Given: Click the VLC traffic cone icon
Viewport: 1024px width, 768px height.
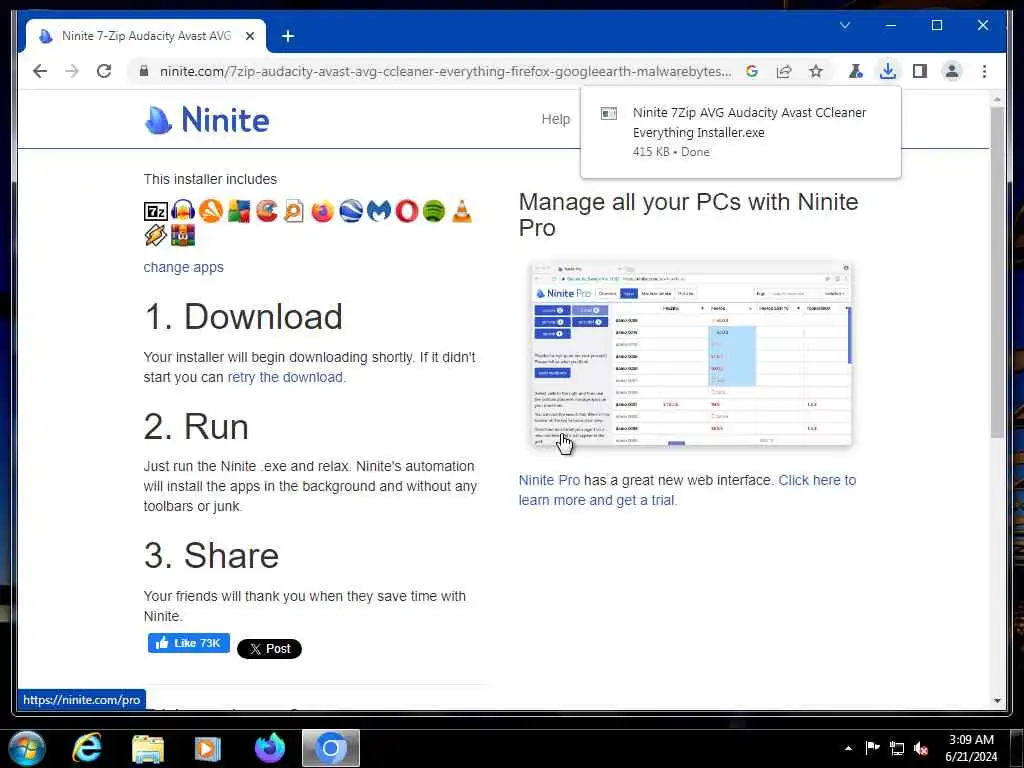Looking at the screenshot, I should click(462, 211).
